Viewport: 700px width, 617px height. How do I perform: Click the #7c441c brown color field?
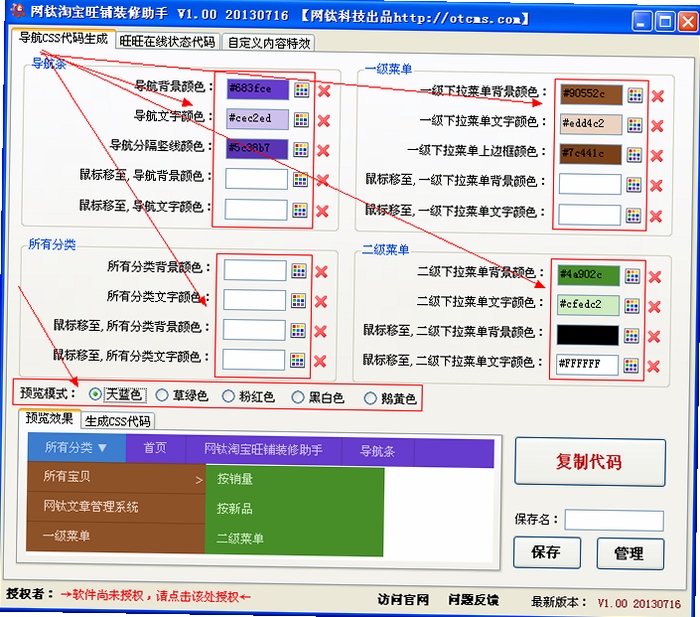(x=591, y=154)
